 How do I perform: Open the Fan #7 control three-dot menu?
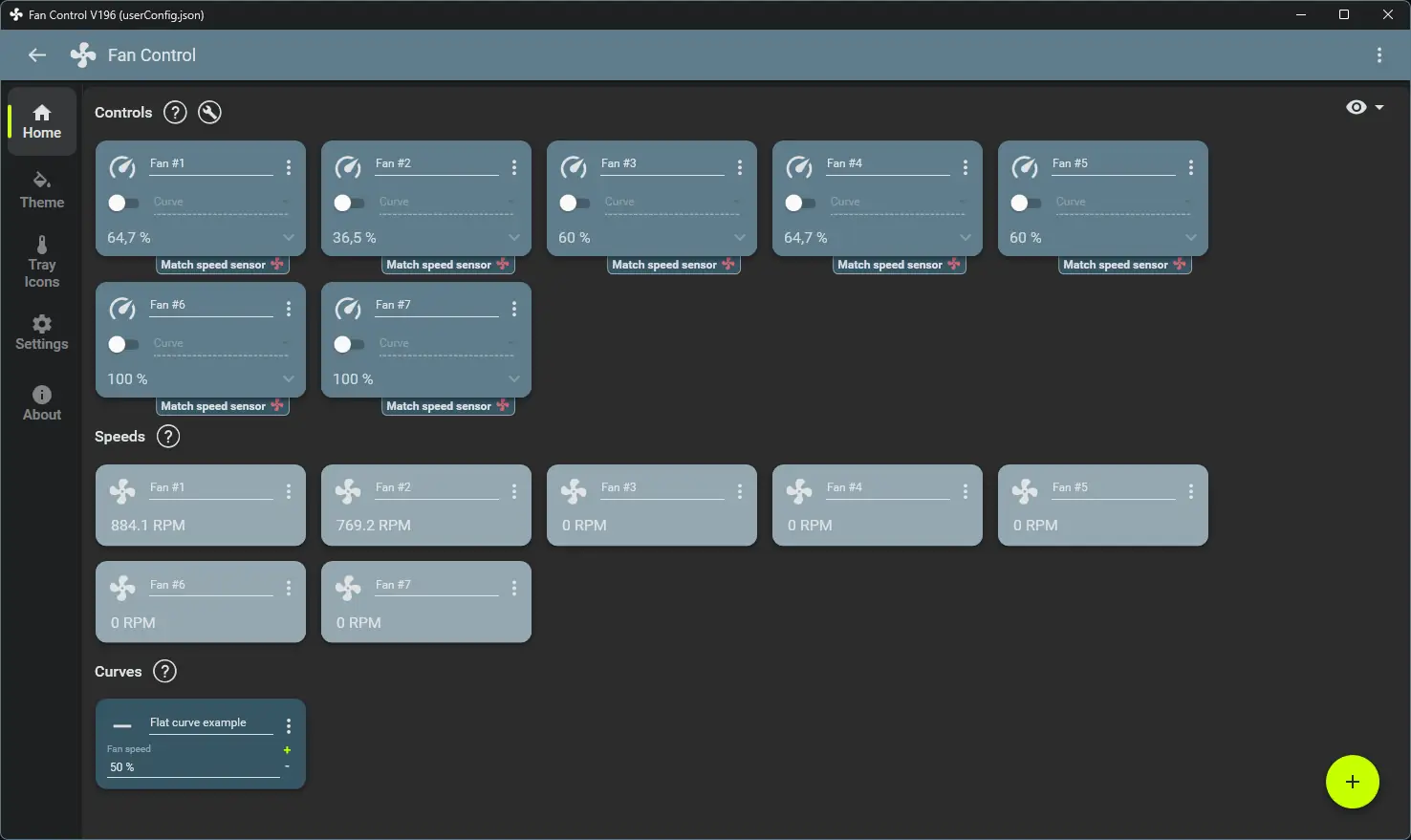coord(514,309)
